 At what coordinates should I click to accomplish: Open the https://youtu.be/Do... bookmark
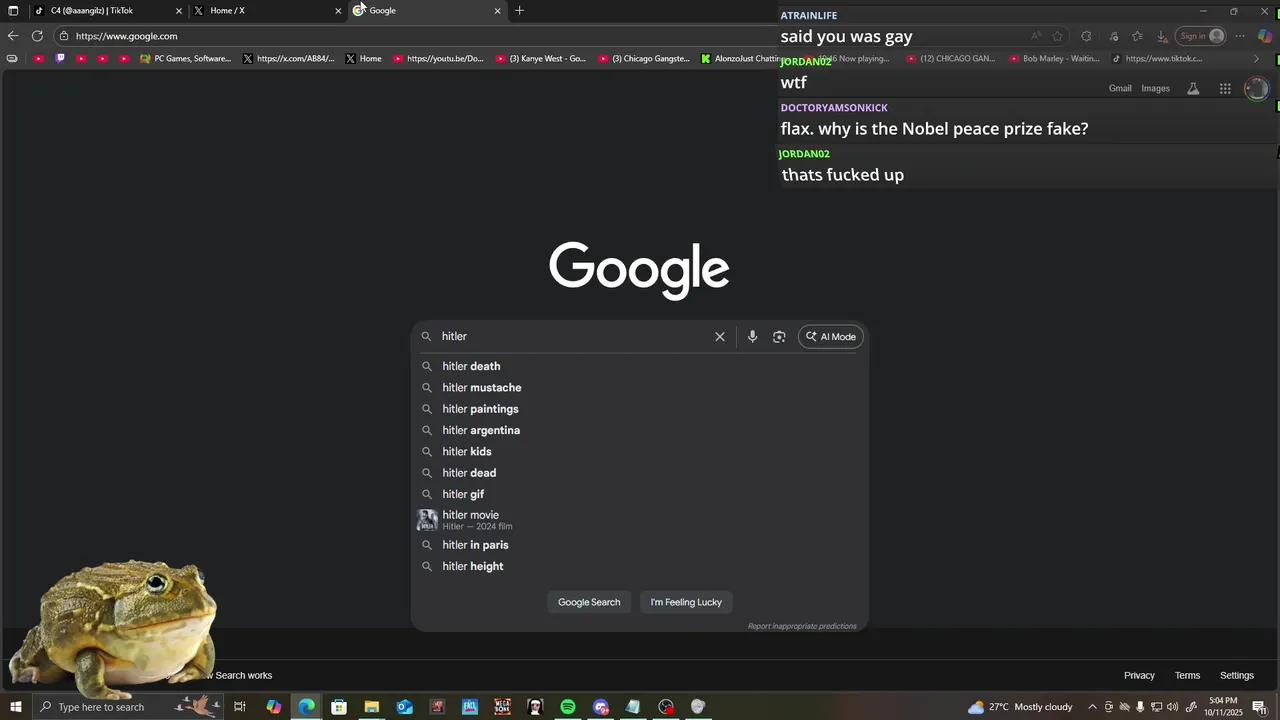439,58
